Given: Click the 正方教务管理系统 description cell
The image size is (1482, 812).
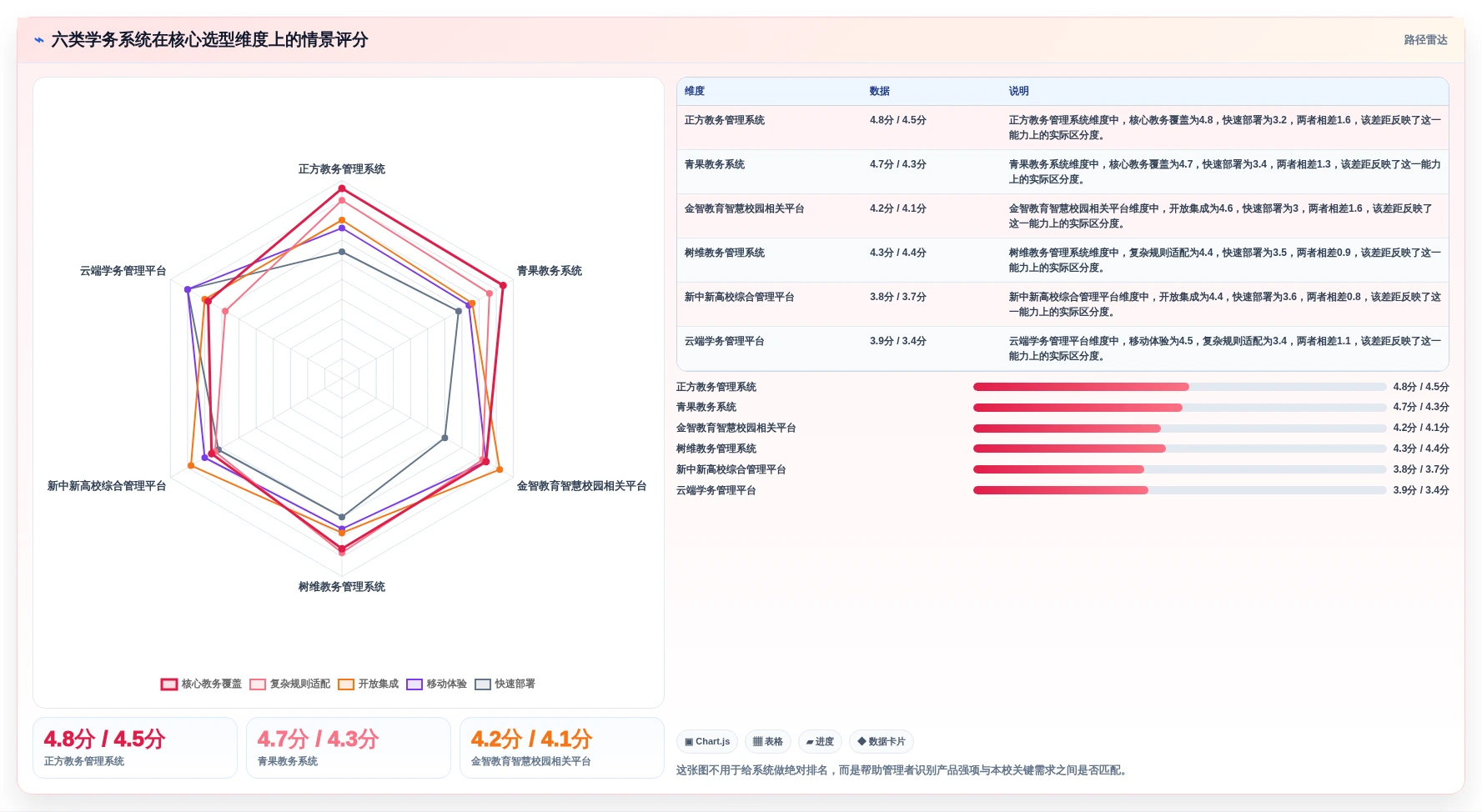Looking at the screenshot, I should pyautogui.click(x=1225, y=128).
